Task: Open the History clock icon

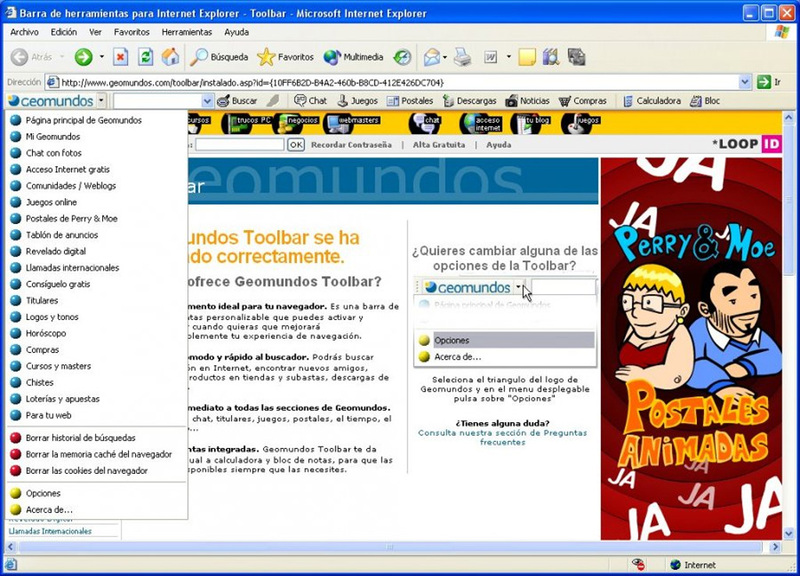Action: point(402,57)
